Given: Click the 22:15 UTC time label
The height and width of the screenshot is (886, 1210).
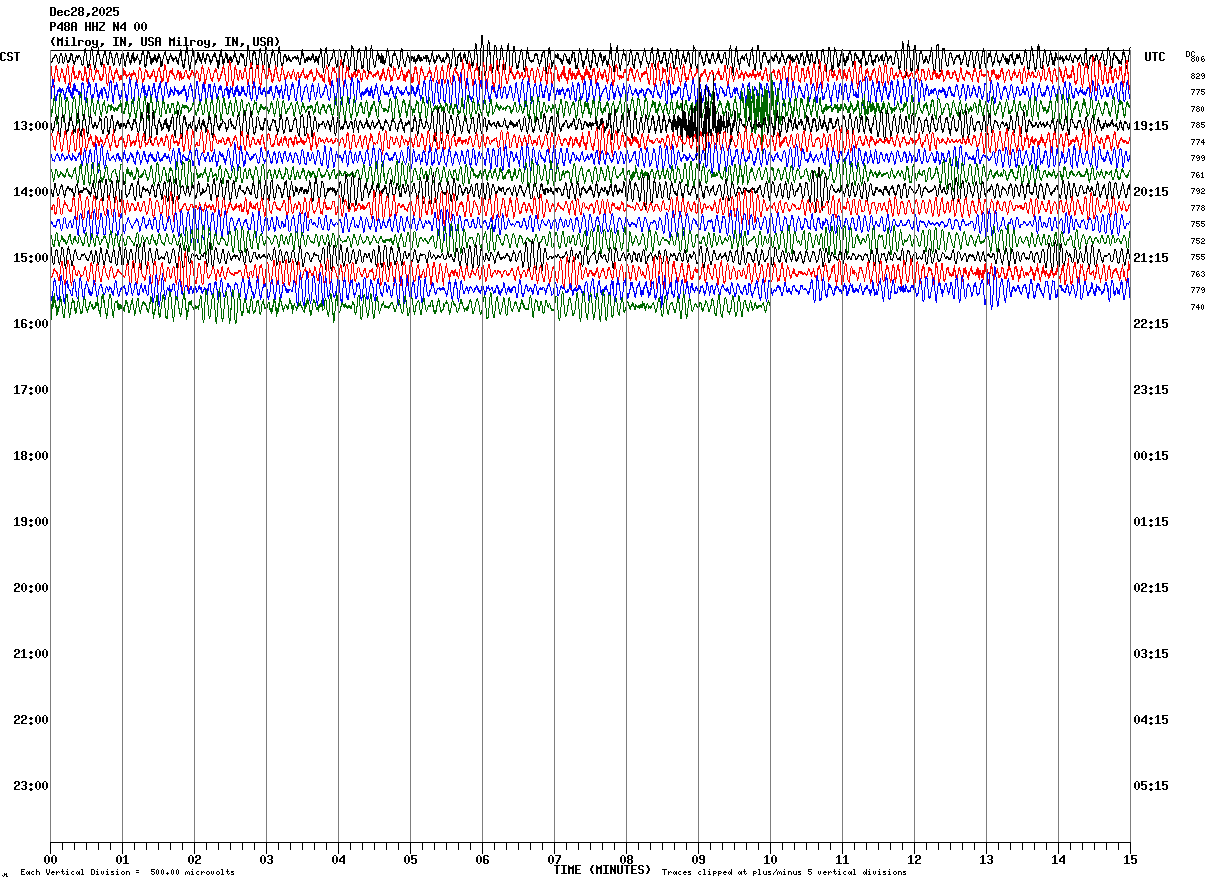Looking at the screenshot, I should (x=1151, y=324).
